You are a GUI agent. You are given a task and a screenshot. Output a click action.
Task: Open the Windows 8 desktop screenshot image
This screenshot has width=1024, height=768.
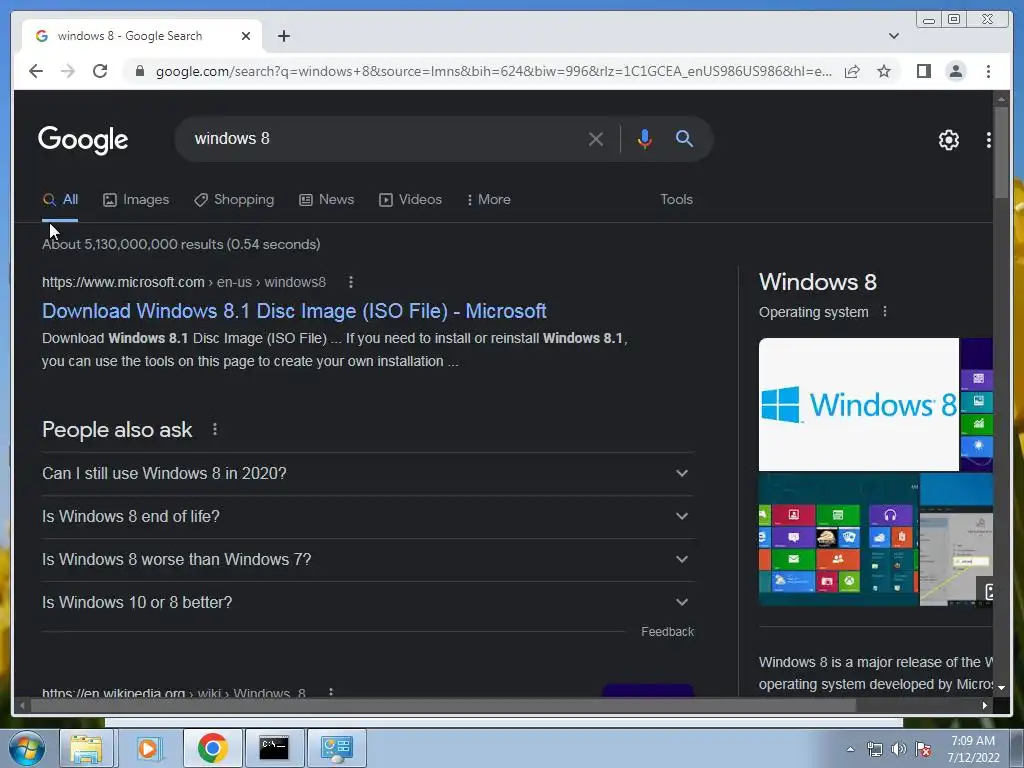point(956,540)
